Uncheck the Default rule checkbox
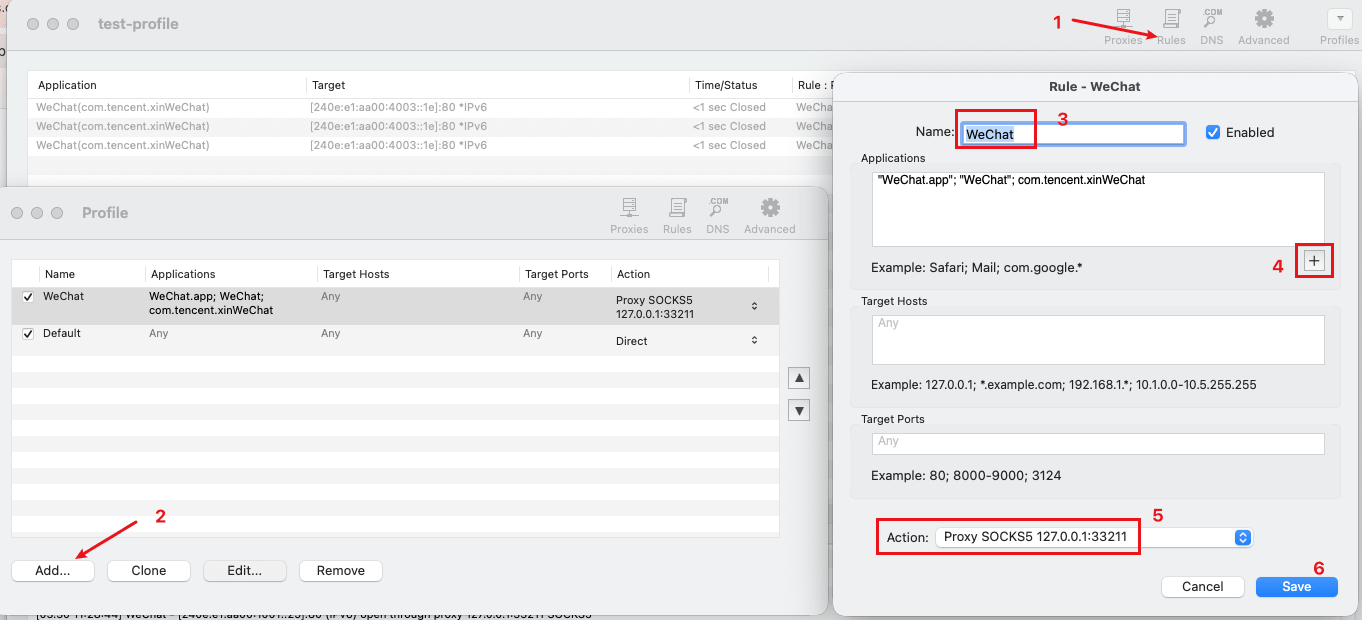The image size is (1362, 620). [28, 334]
